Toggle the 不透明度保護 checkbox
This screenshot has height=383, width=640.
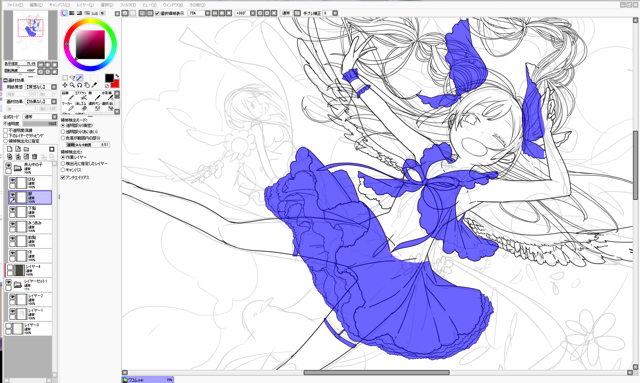pos(6,130)
